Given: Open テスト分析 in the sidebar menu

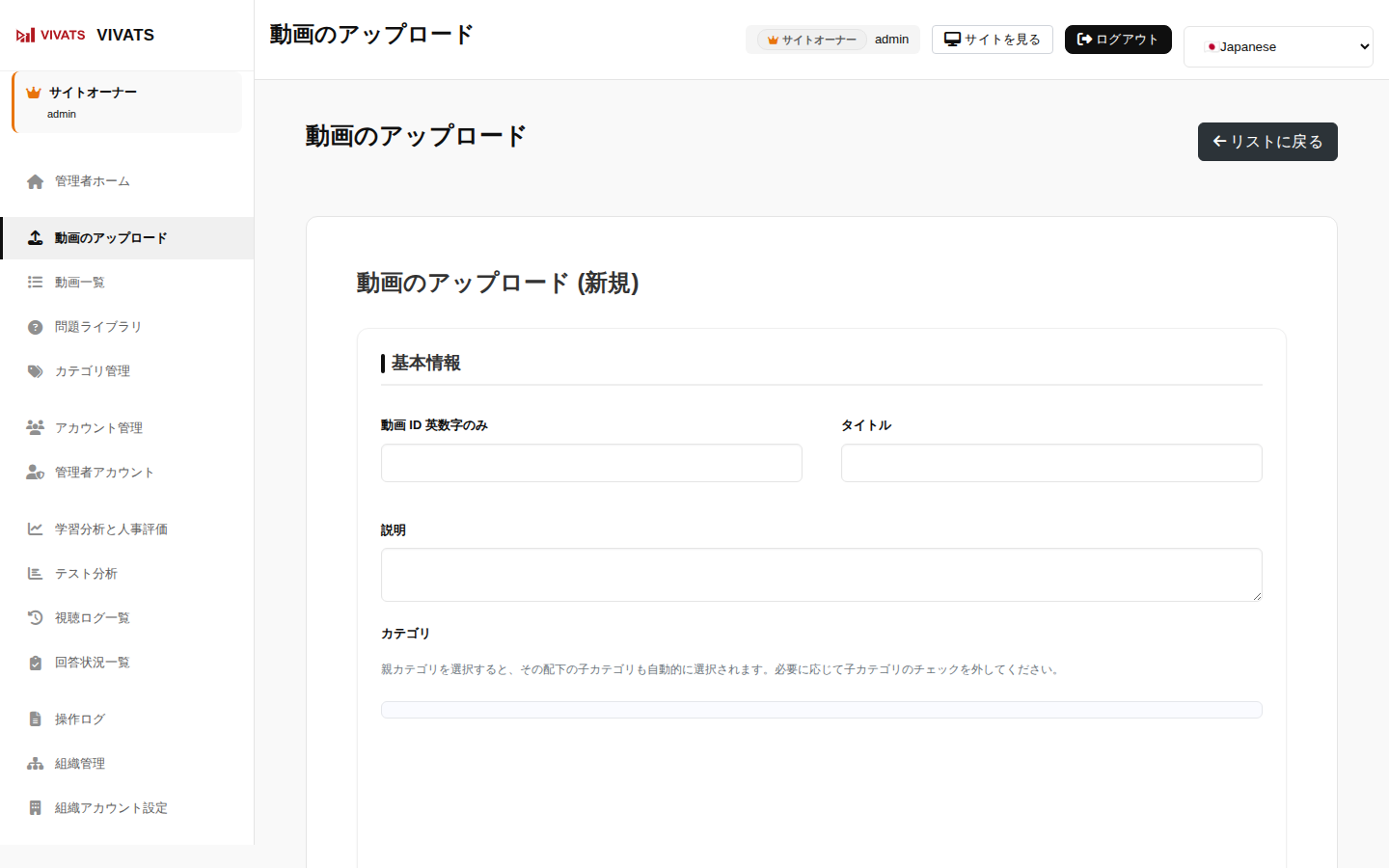Looking at the screenshot, I should [127, 573].
